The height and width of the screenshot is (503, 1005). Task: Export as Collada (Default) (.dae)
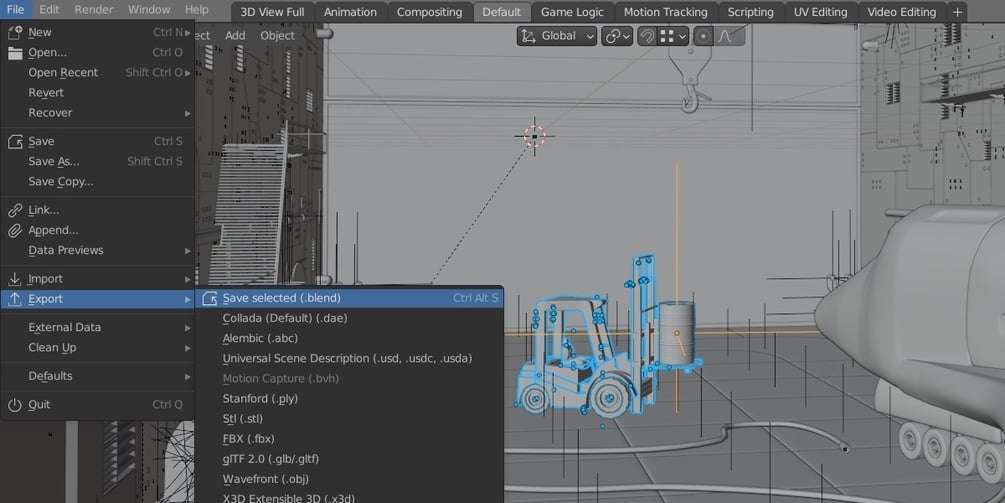click(349, 318)
